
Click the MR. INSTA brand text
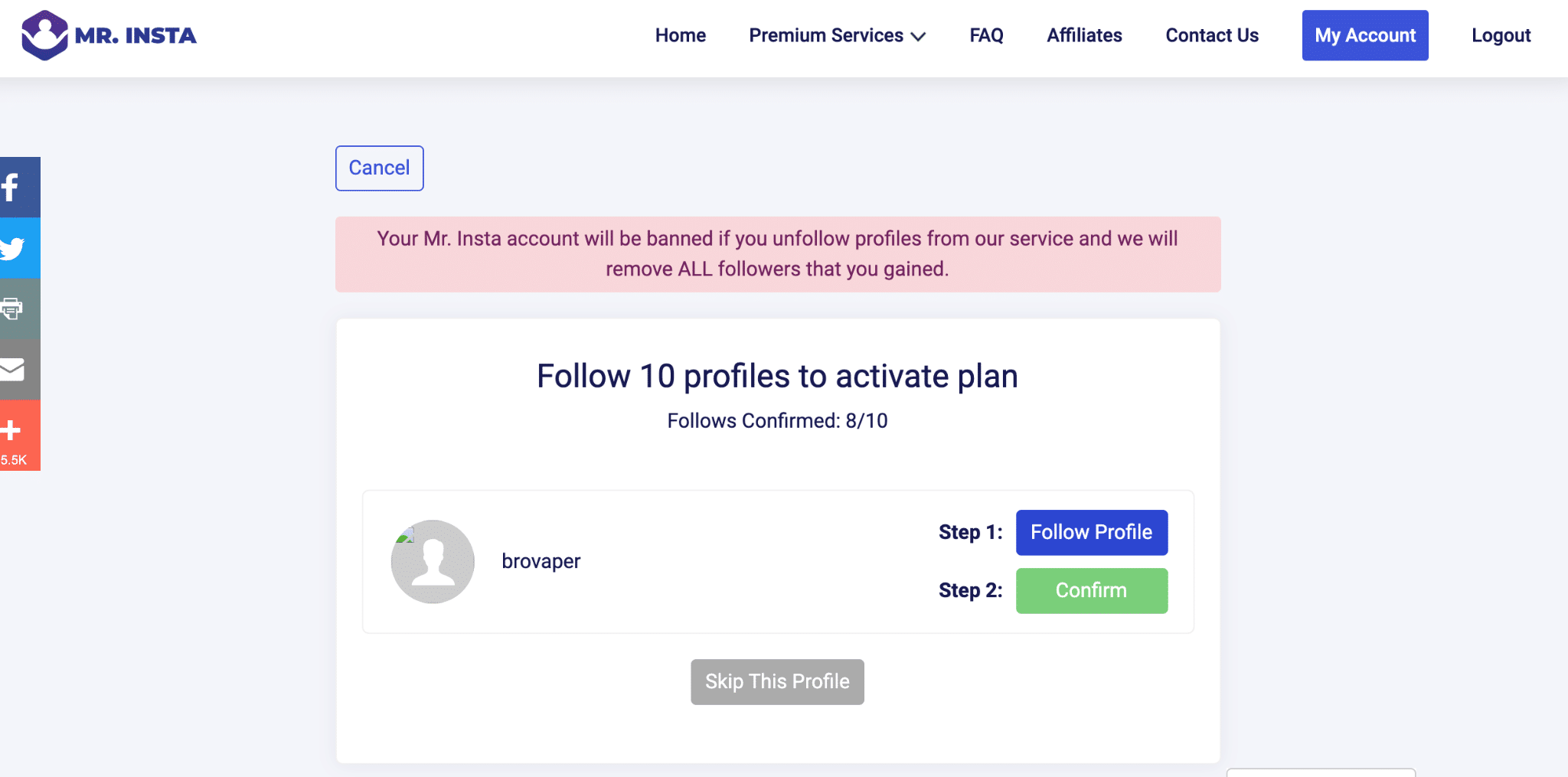136,36
